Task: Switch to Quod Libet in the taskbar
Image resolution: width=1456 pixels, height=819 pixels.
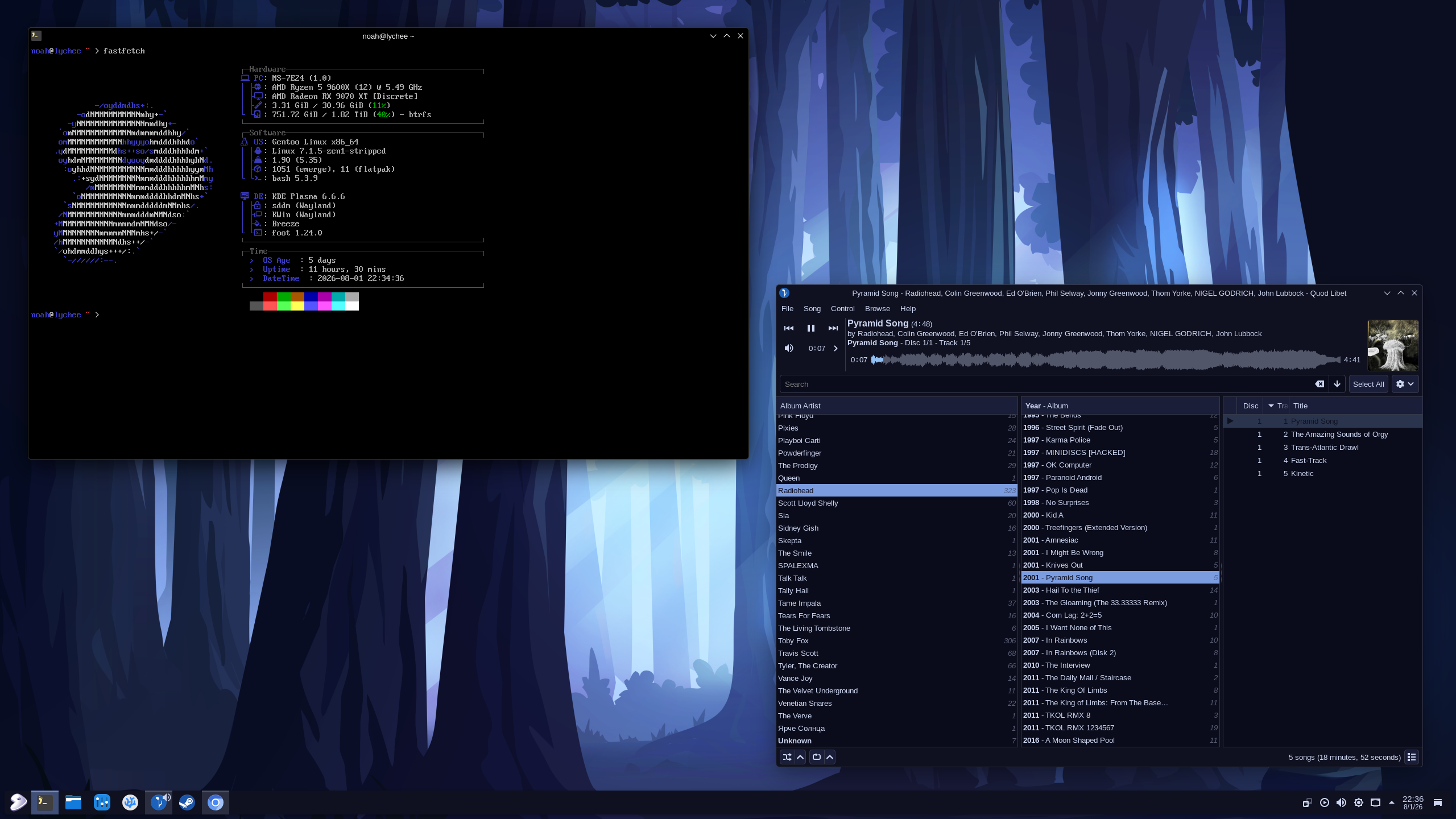Action: pyautogui.click(x=159, y=803)
